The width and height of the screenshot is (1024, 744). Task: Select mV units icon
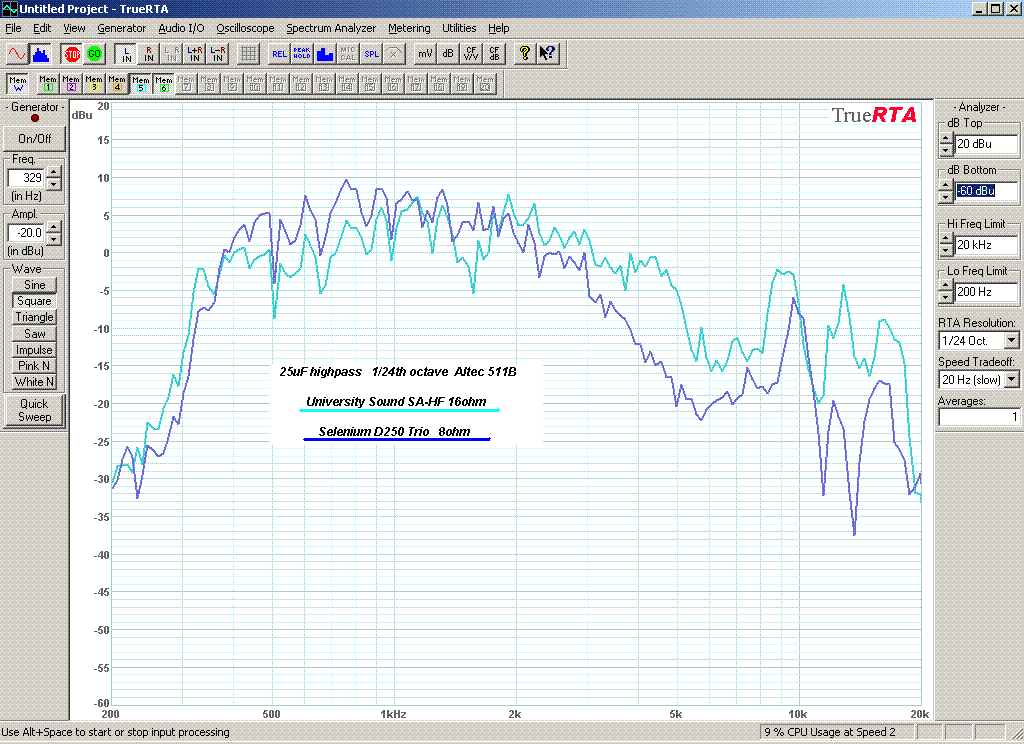pyautogui.click(x=424, y=54)
